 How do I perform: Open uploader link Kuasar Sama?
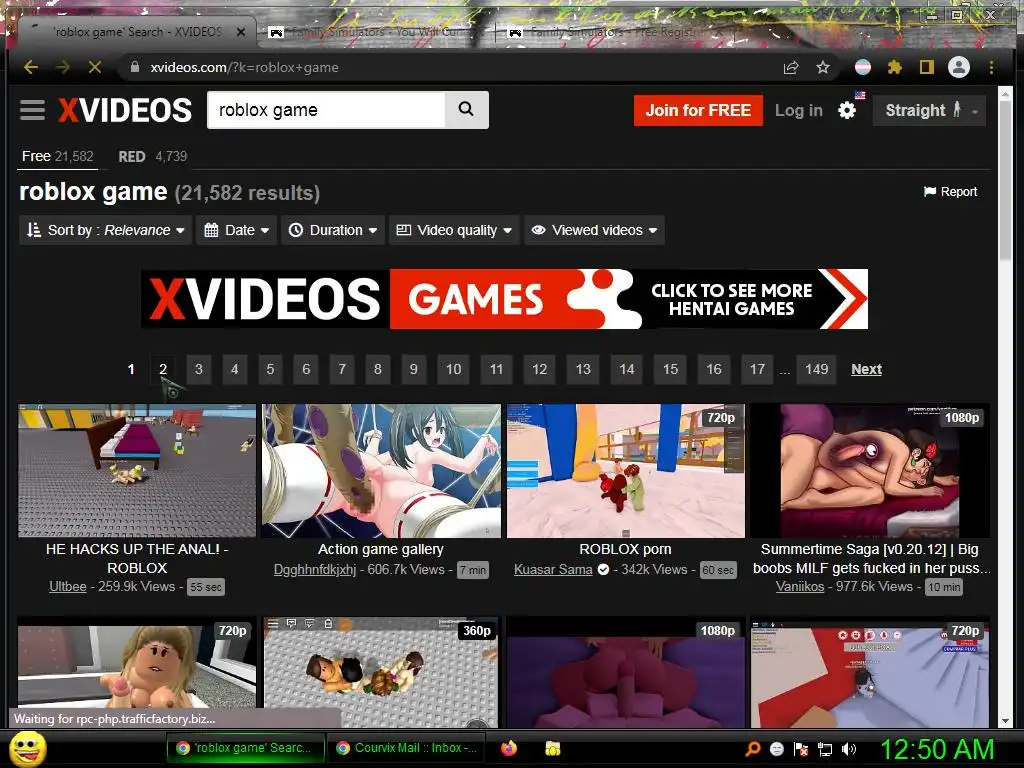point(553,569)
